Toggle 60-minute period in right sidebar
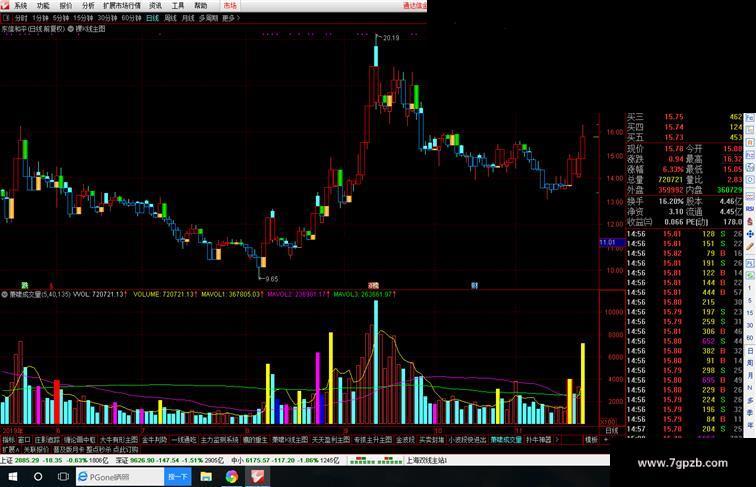The width and height of the screenshot is (756, 487). pos(750,338)
